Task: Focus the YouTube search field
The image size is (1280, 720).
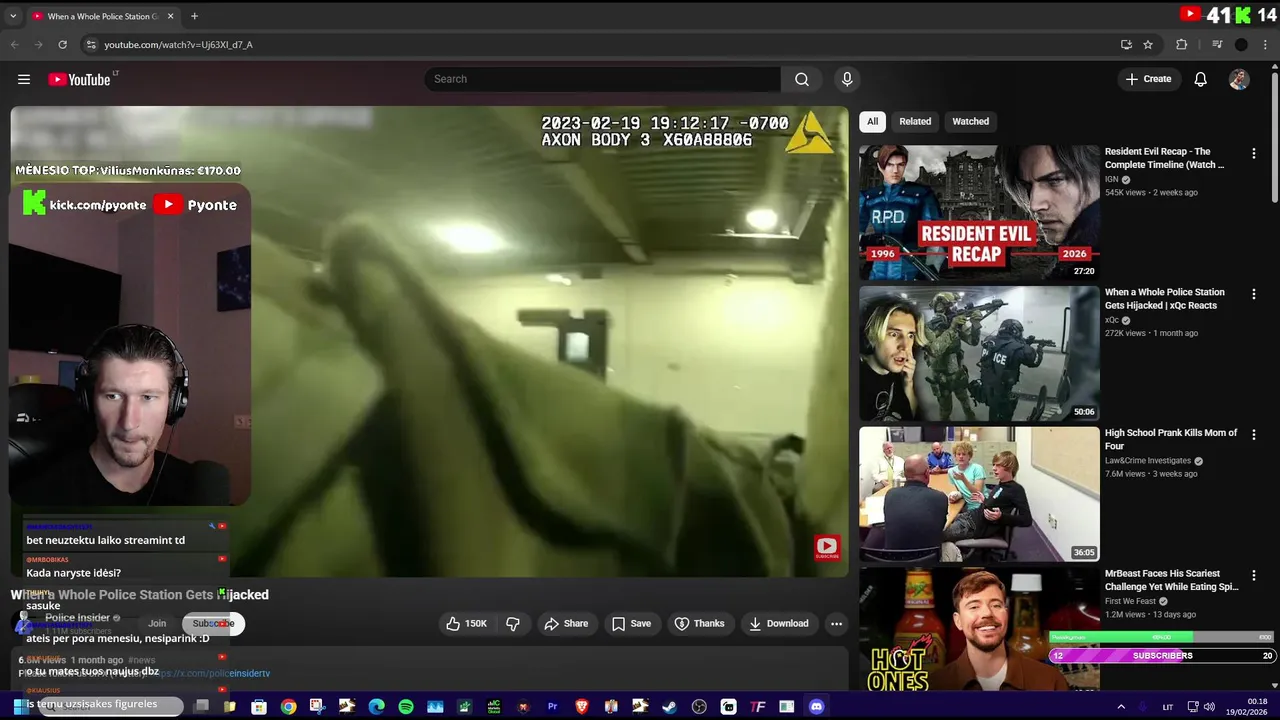Action: click(x=603, y=79)
